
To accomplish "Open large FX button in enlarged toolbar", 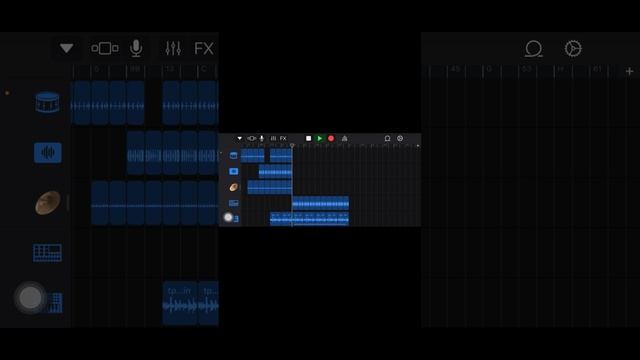I will click(204, 49).
